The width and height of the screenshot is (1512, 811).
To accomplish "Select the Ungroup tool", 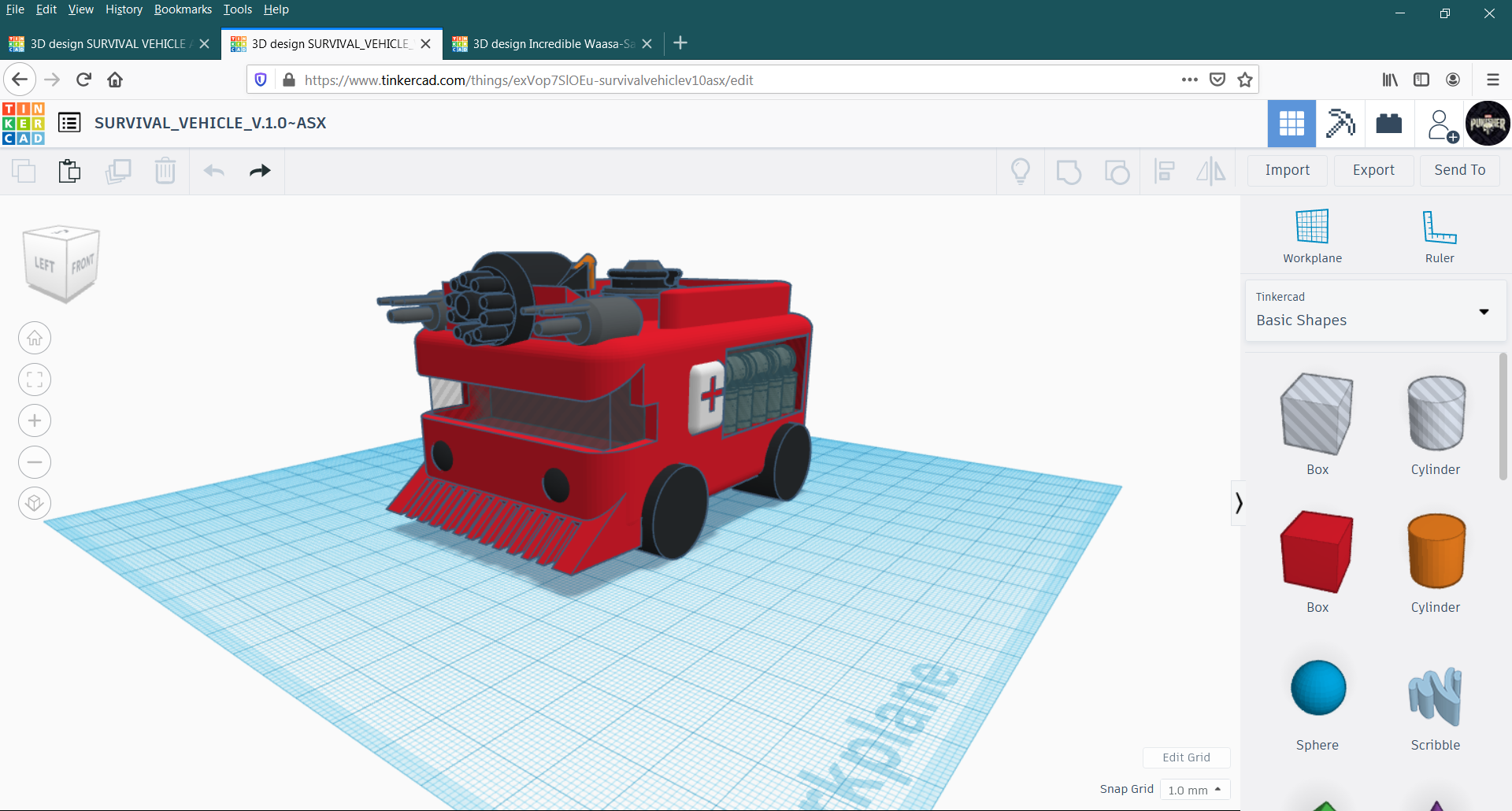I will [x=1117, y=171].
